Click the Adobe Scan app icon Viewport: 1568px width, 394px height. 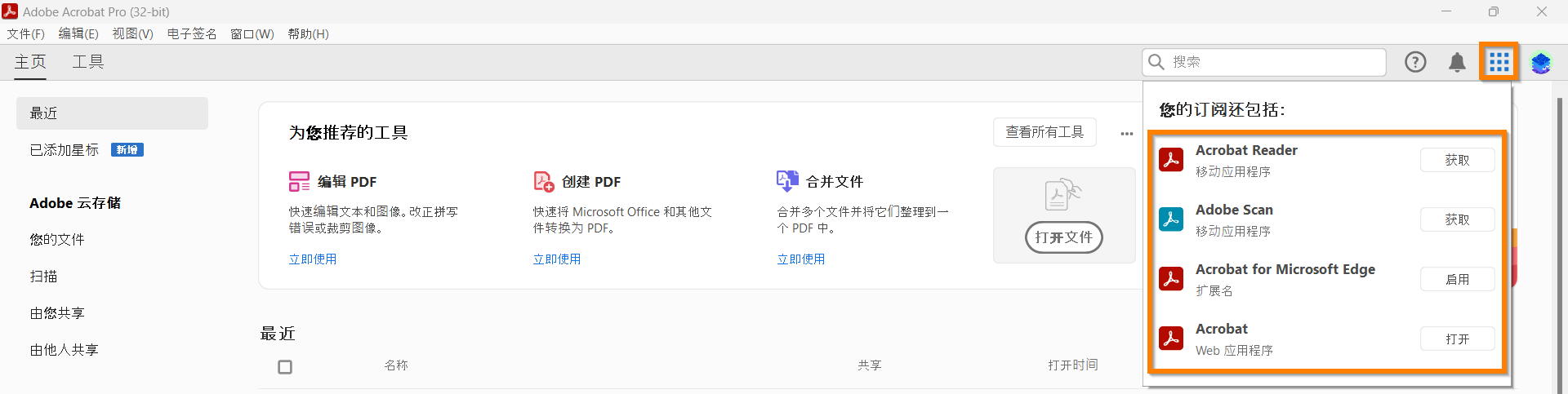click(1171, 219)
